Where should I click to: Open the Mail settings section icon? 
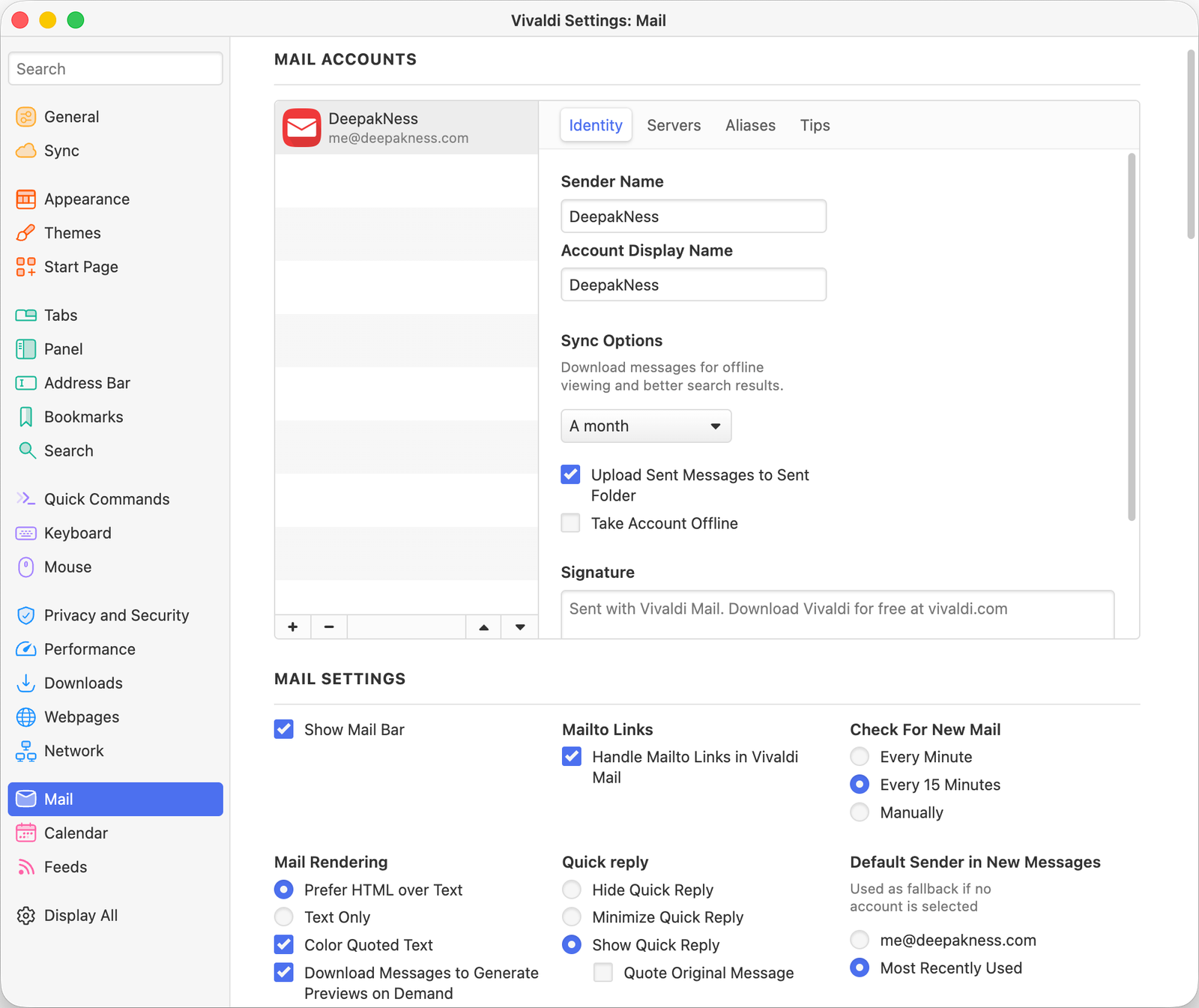(x=26, y=799)
